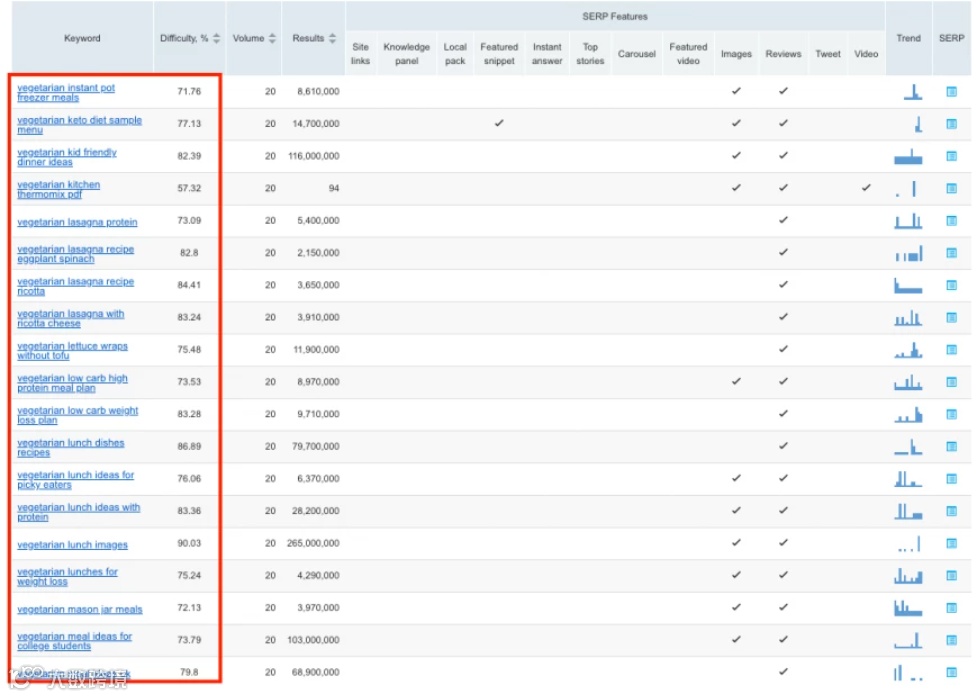The height and width of the screenshot is (697, 980).
Task: View trend sparkline for "vegetarian lunch dishes recipes"
Action: tap(908, 446)
